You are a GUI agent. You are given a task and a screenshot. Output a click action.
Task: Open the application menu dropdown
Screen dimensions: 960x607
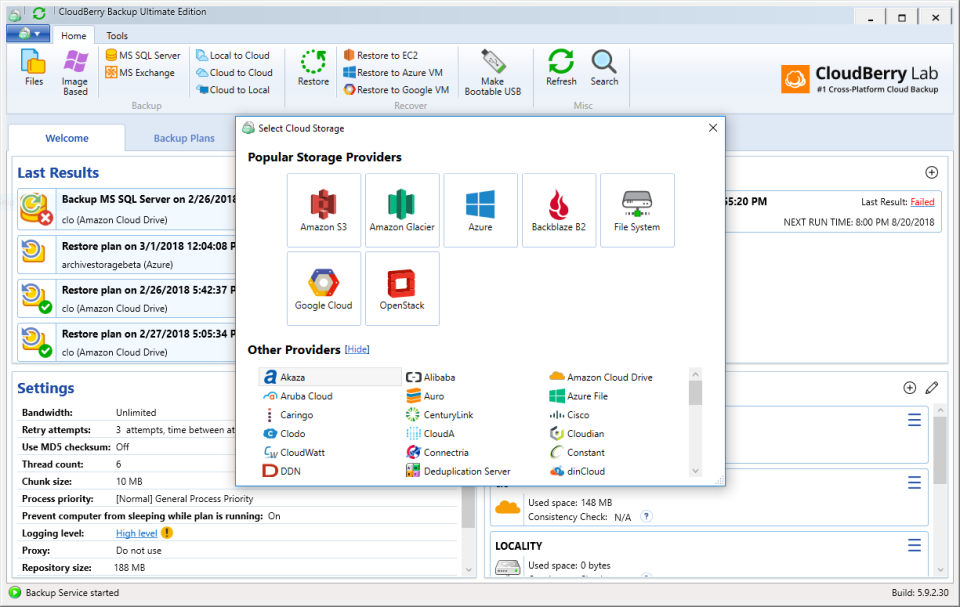[28, 34]
